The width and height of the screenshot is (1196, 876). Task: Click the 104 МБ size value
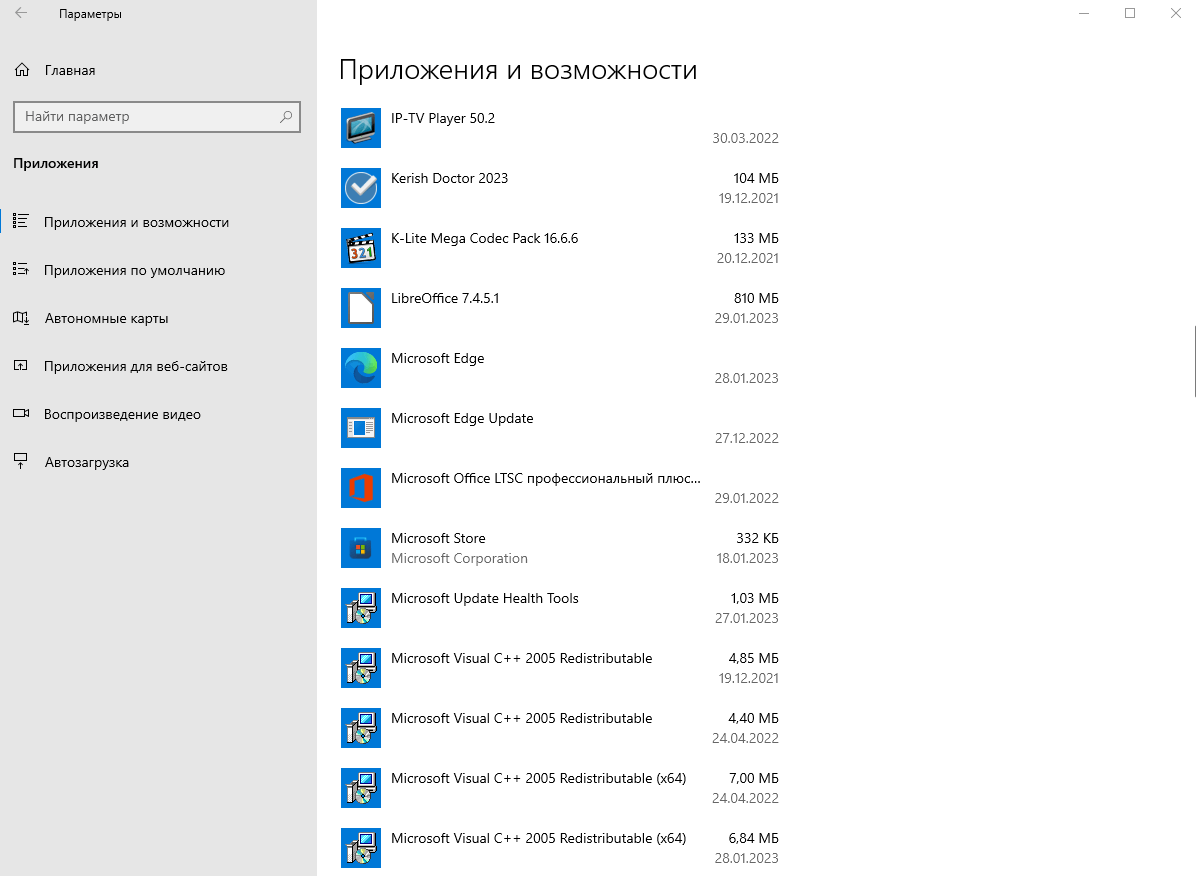point(756,179)
